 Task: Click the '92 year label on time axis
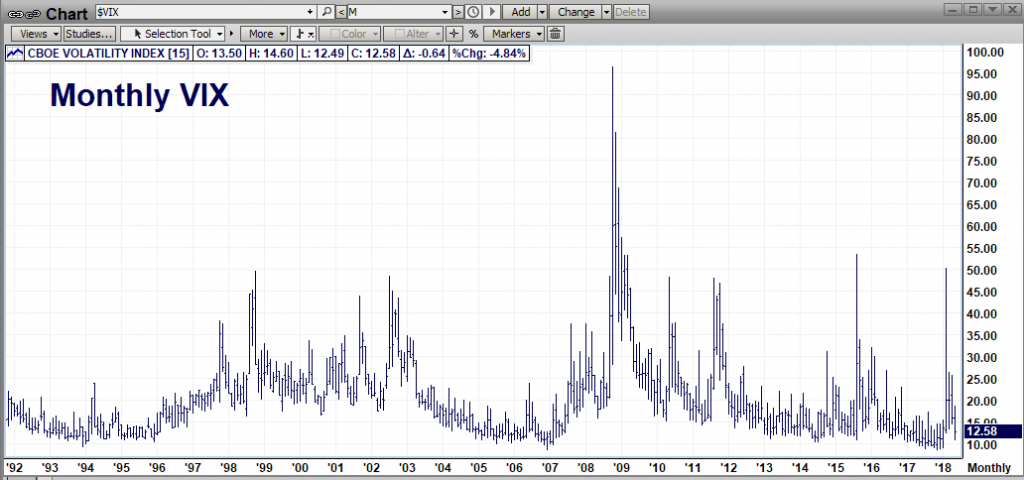click(x=14, y=468)
